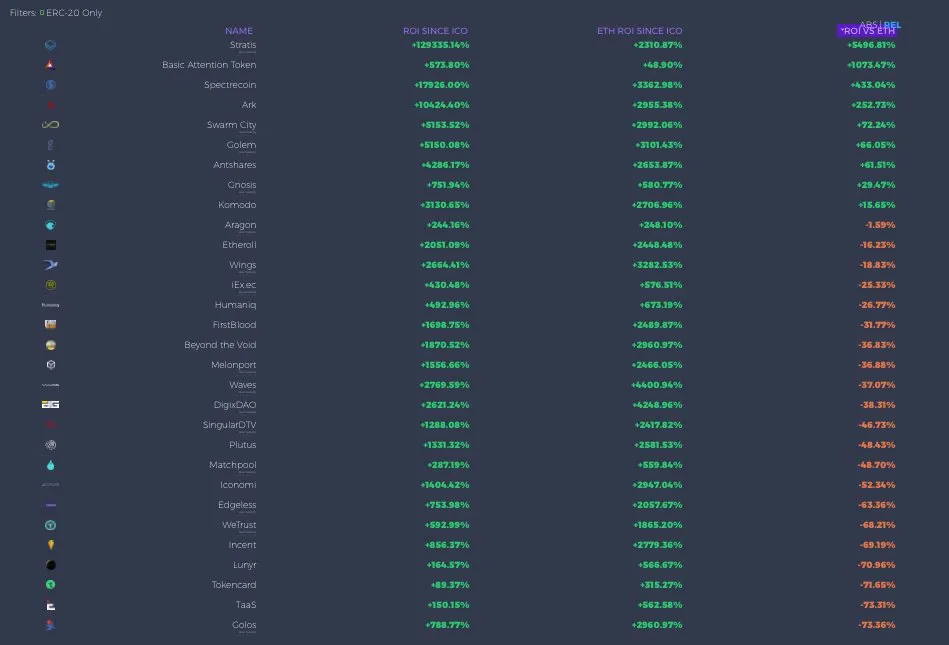Sort the table by NAME column
949x645 pixels.
[239, 31]
